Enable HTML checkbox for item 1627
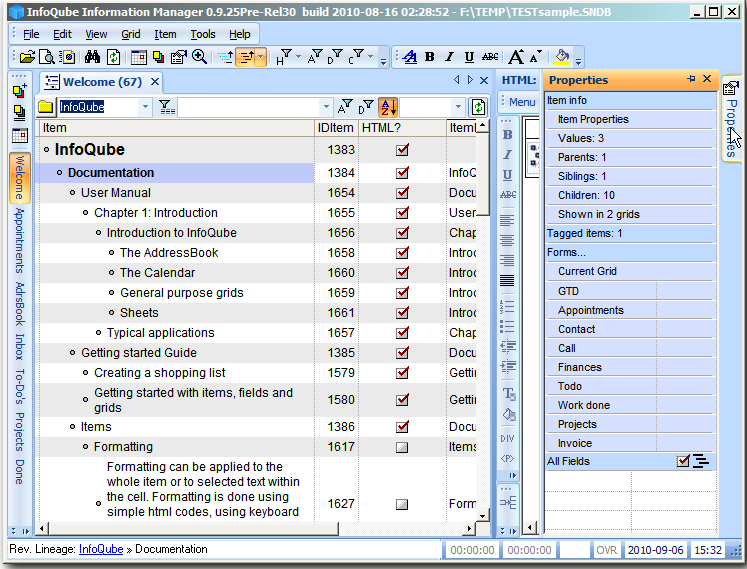 click(402, 504)
